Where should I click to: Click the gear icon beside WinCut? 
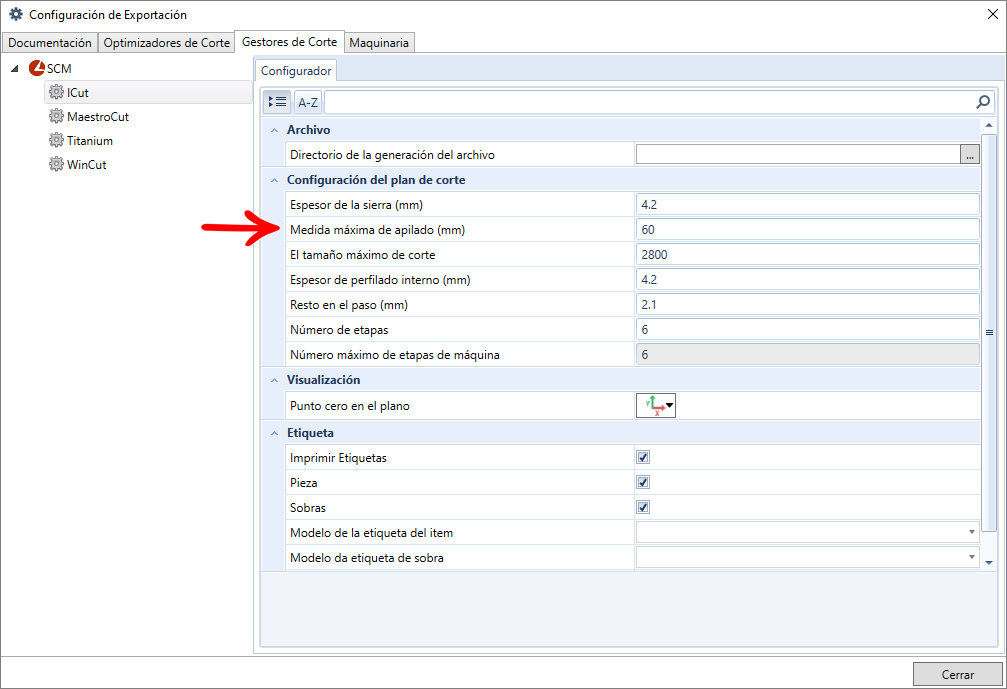pyautogui.click(x=57, y=164)
